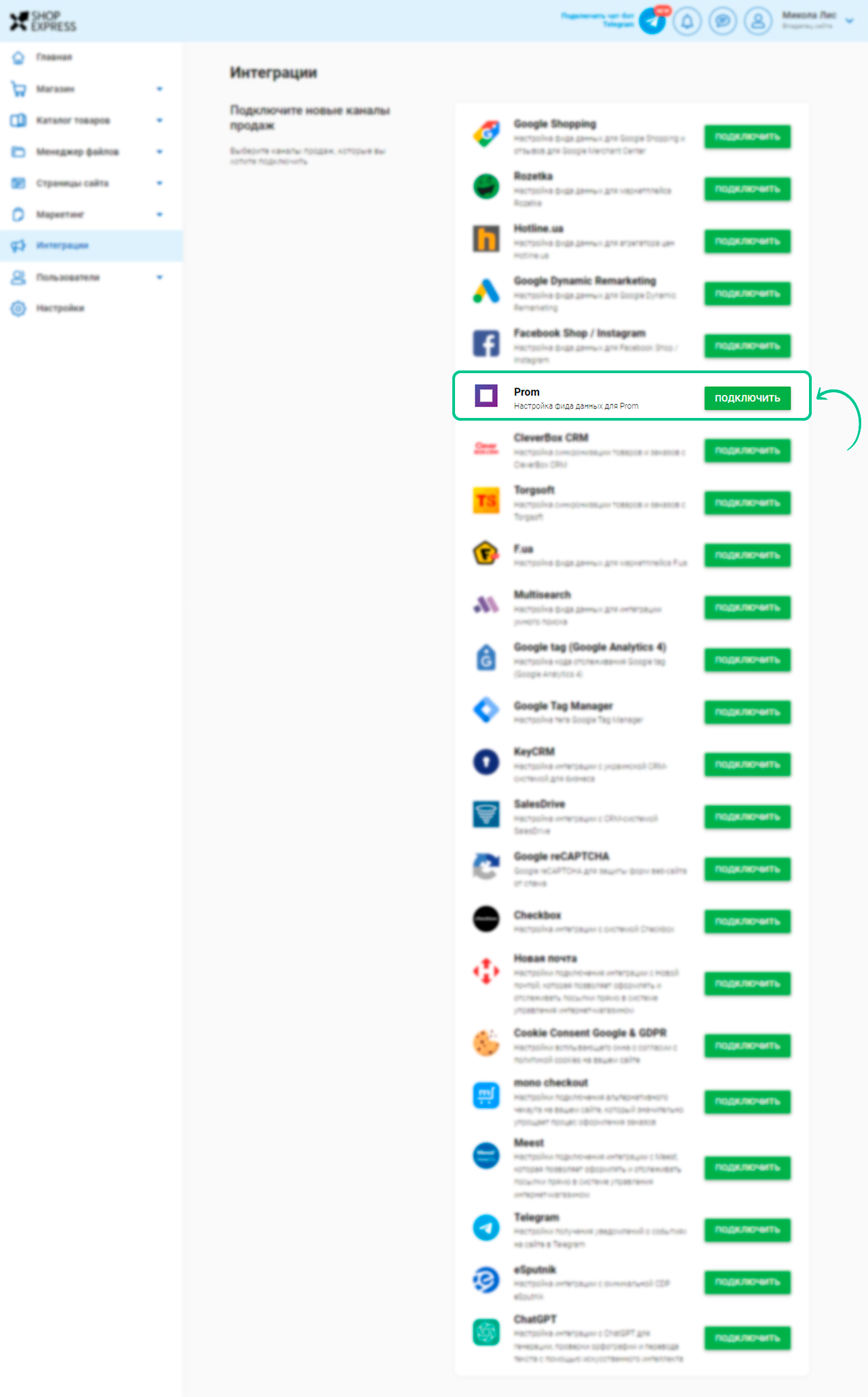Open the chat messages icon
The width and height of the screenshot is (868, 1397).
point(723,21)
